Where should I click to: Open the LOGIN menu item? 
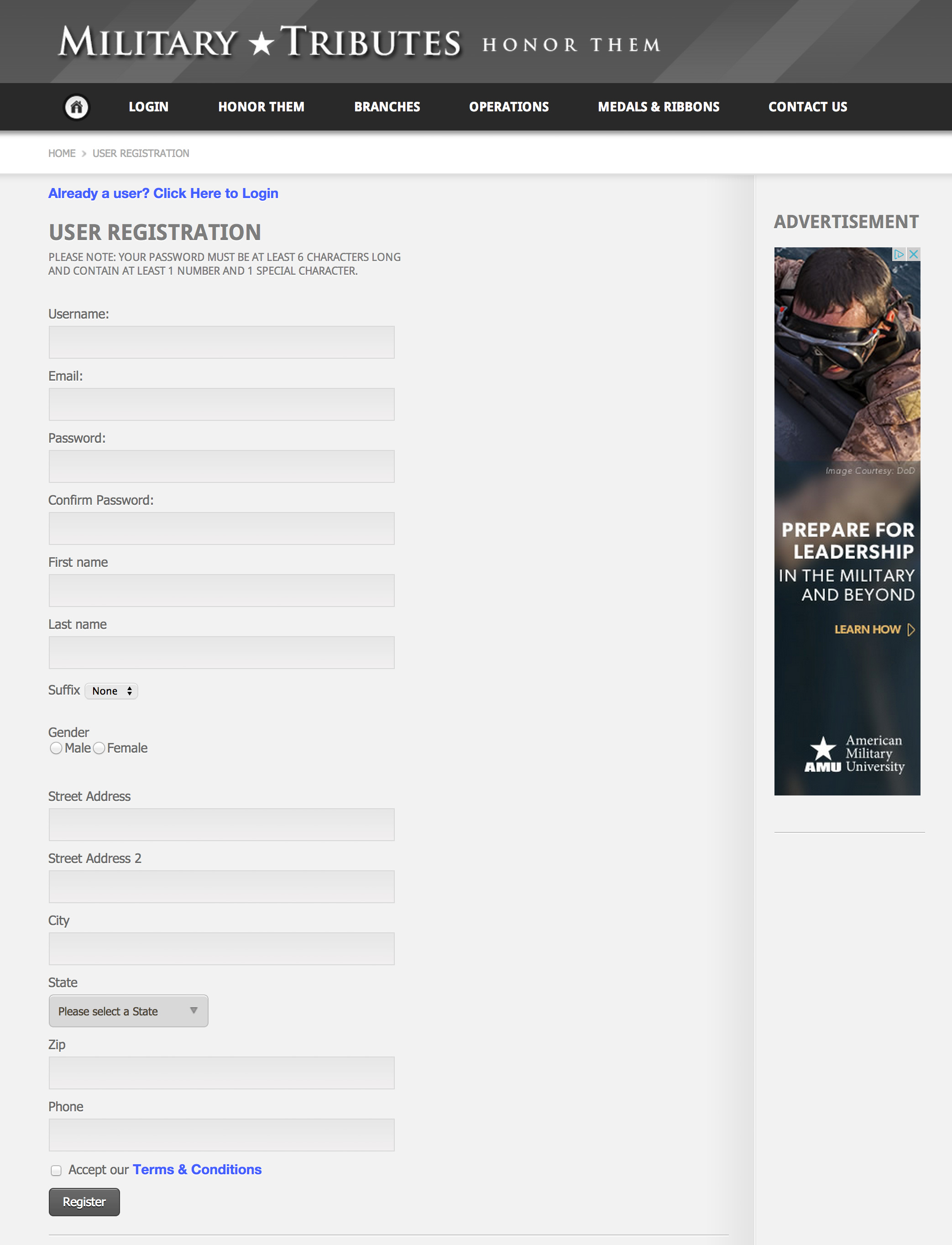[148, 106]
